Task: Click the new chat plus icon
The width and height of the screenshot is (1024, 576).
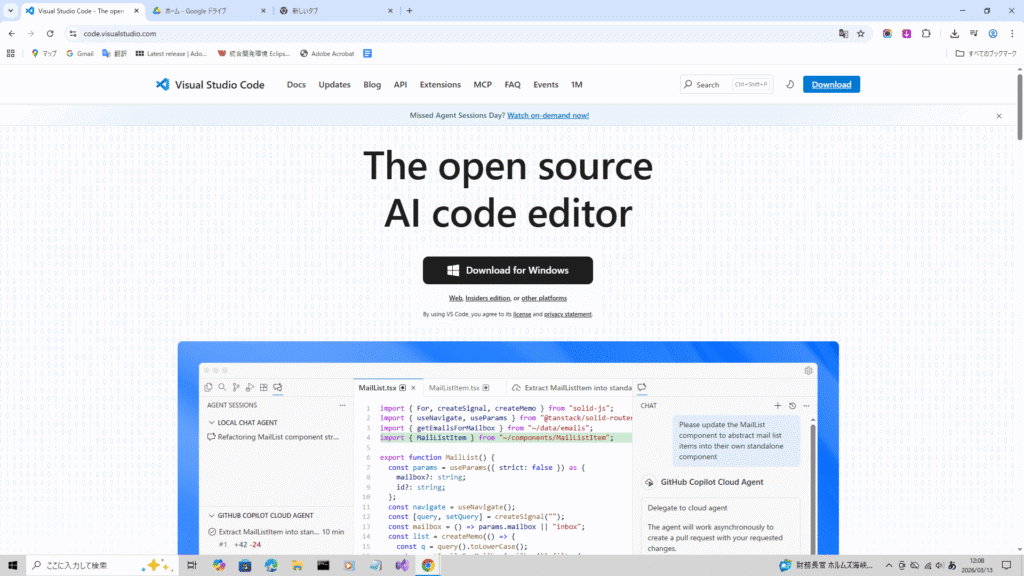Action: 777,406
